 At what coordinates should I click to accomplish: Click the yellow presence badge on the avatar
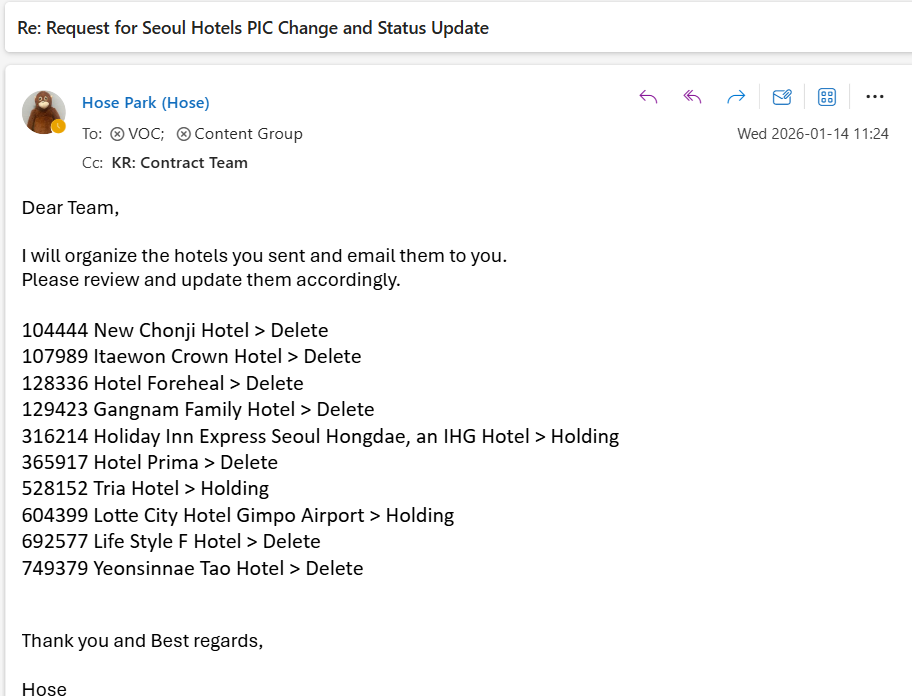(58, 127)
